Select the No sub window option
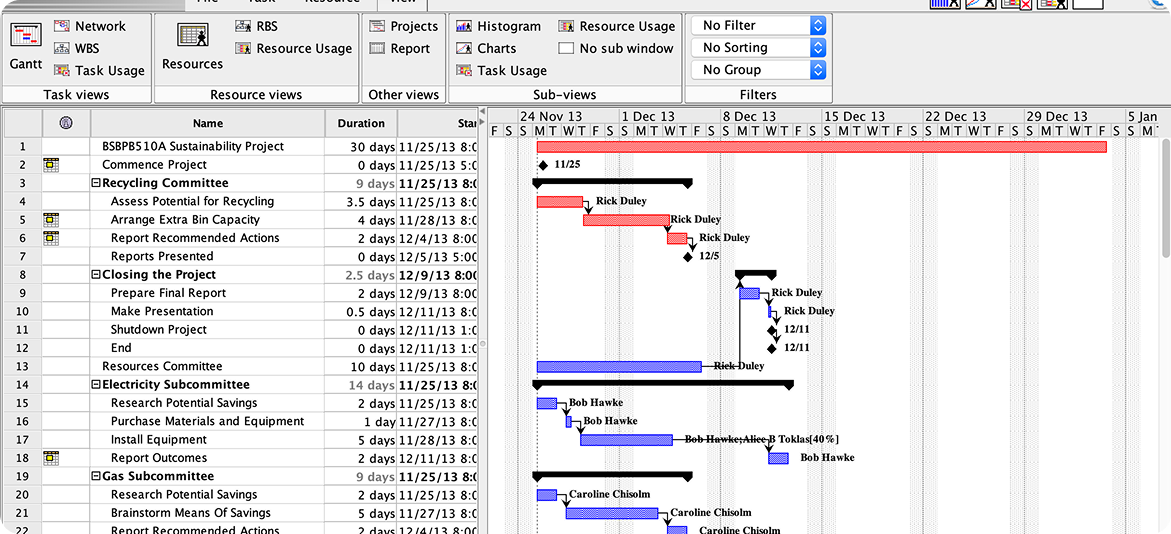Image resolution: width=1171 pixels, height=534 pixels. pyautogui.click(x=616, y=48)
